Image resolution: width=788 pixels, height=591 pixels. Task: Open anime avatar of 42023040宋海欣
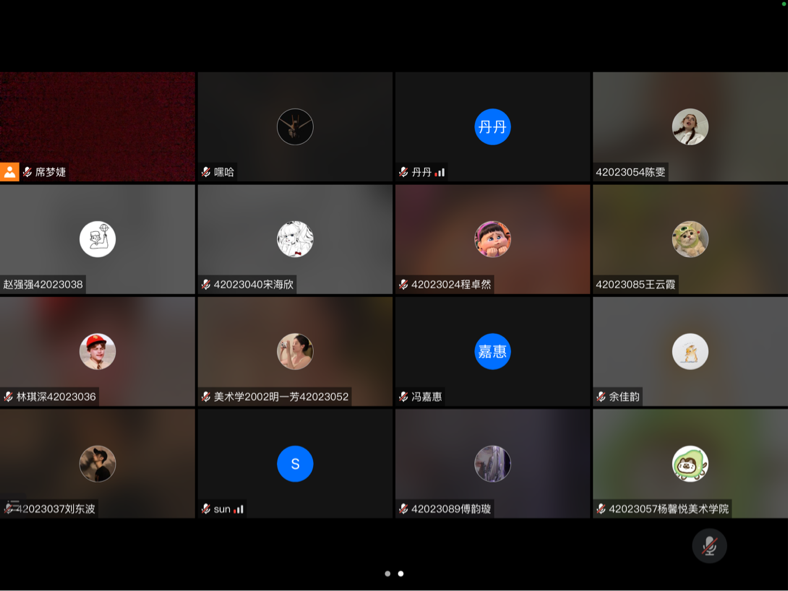[295, 239]
